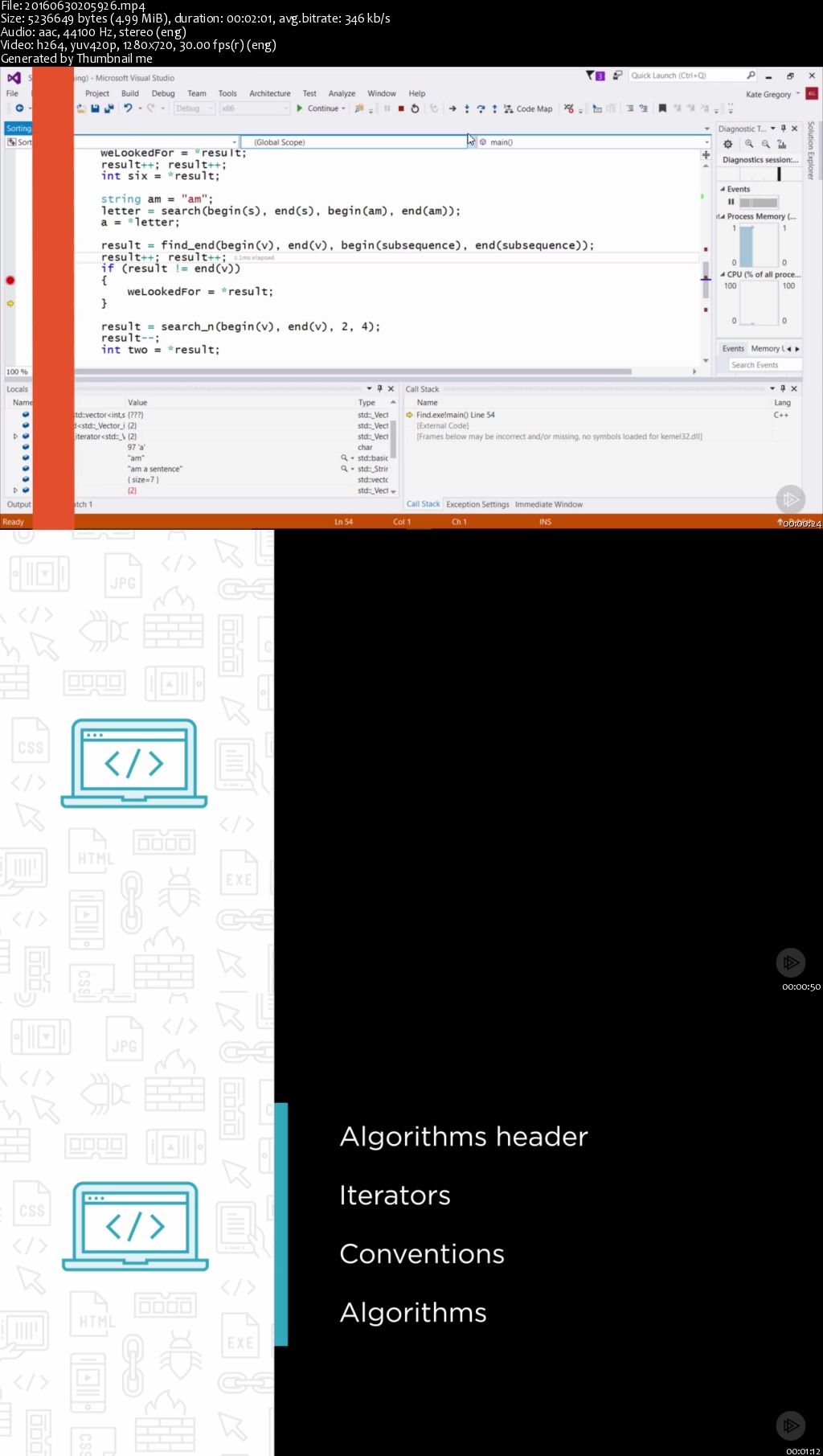The width and height of the screenshot is (823, 1456).
Task: Switch to the Immediate Window tab
Action: [x=549, y=505]
